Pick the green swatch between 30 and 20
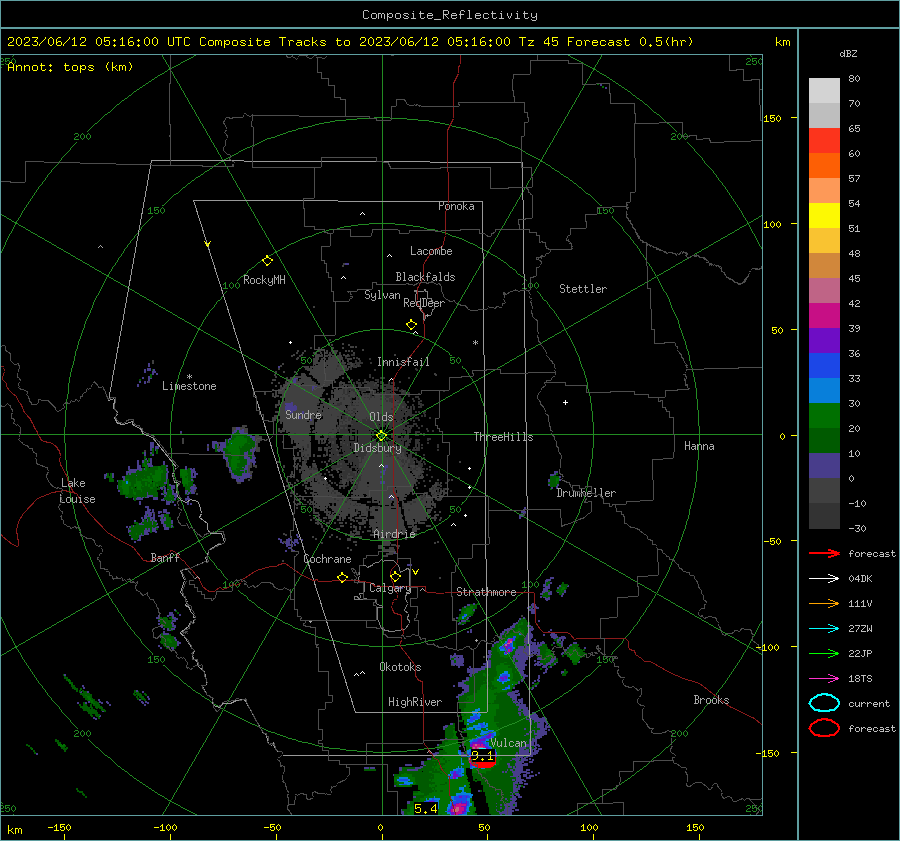 [824, 416]
